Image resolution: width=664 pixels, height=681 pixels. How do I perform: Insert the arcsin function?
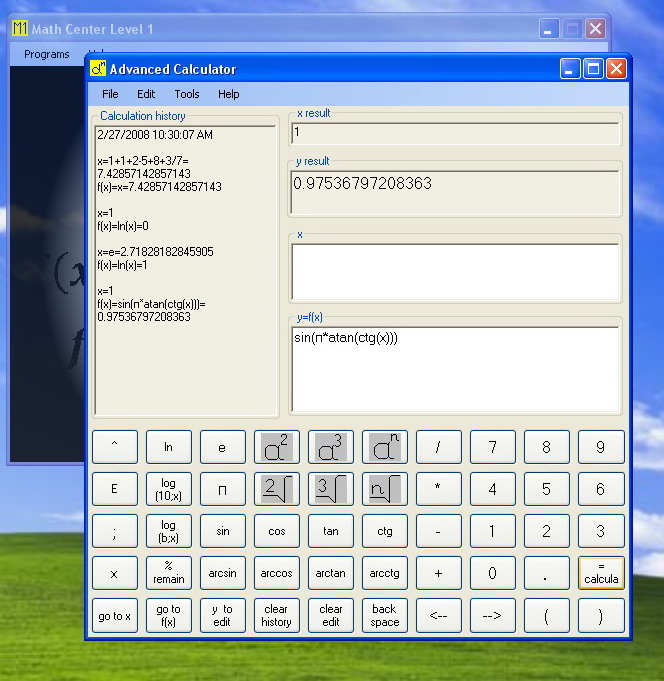coord(222,573)
